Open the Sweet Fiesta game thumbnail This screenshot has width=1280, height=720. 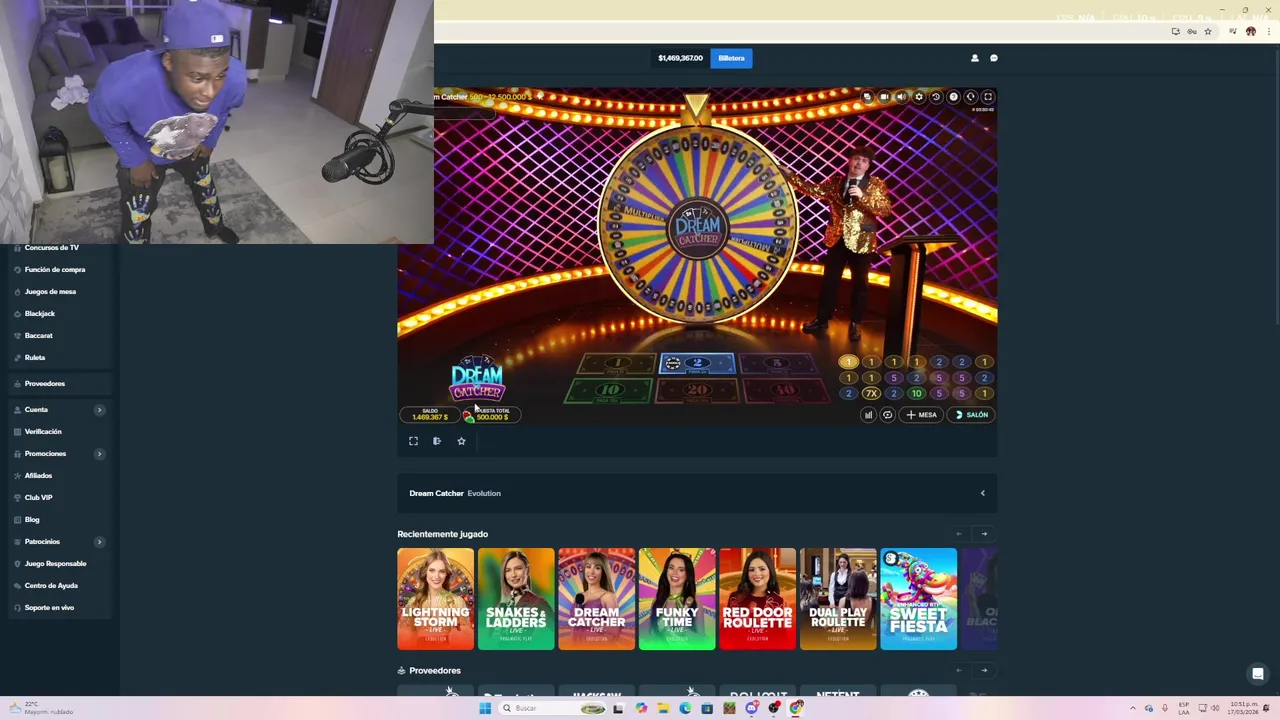[918, 599]
